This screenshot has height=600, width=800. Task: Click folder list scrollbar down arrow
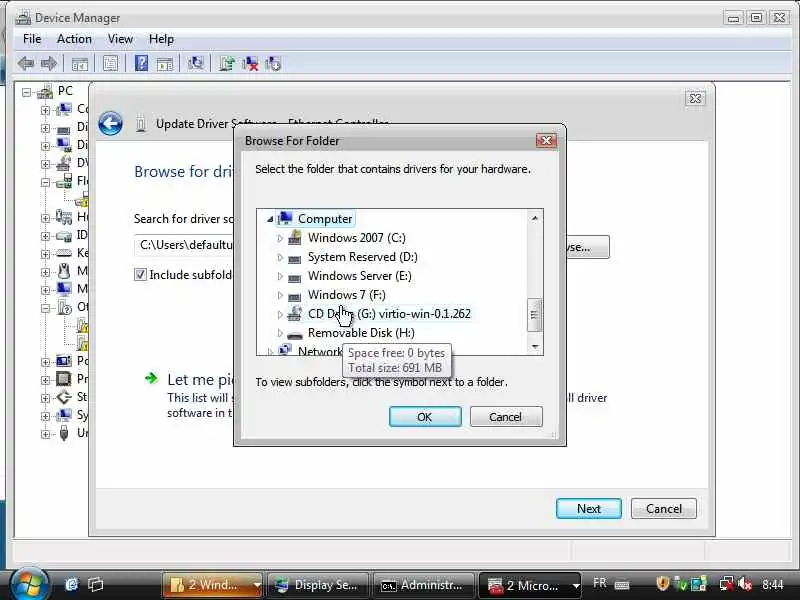535,346
